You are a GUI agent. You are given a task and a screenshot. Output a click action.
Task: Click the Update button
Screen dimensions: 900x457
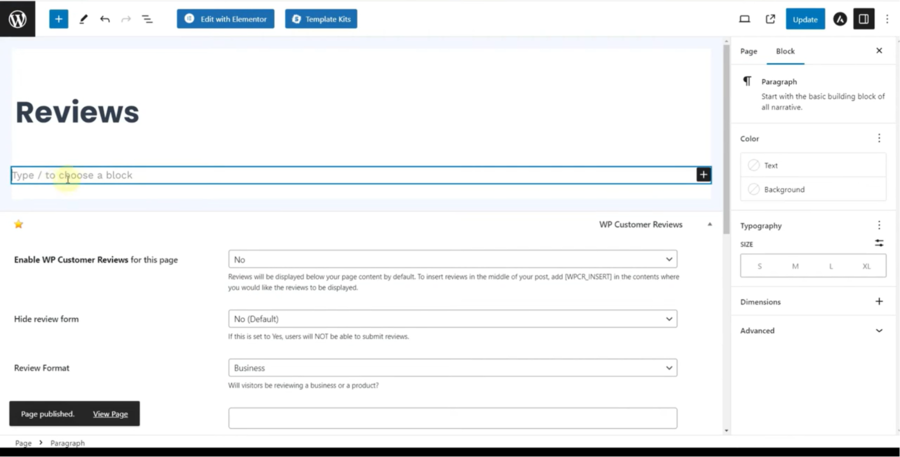[805, 19]
